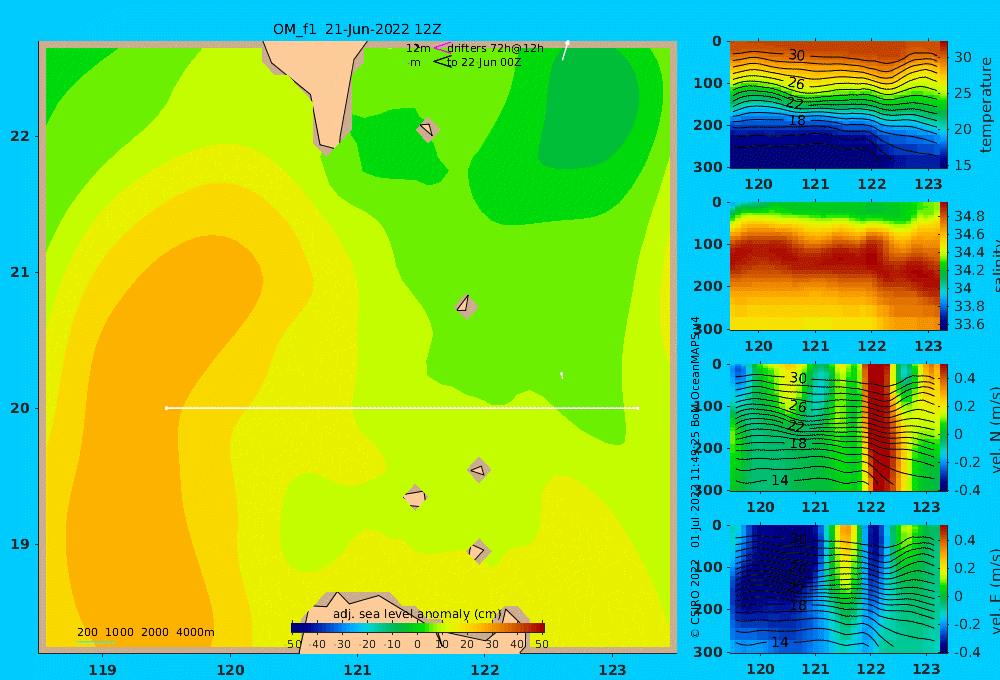Screen dimensions: 1000x680
Task: Click the 'temperature' axis label
Action: coord(986,105)
